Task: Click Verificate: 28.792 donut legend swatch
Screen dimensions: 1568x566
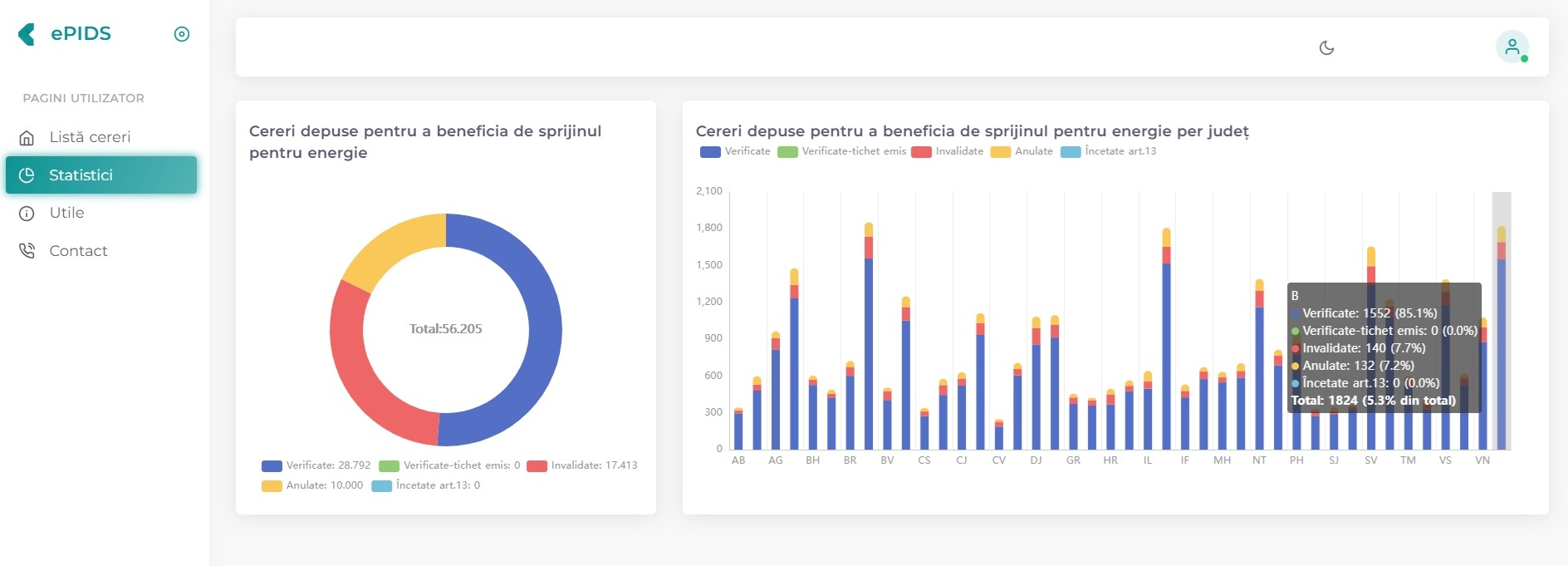Action: pyautogui.click(x=272, y=466)
